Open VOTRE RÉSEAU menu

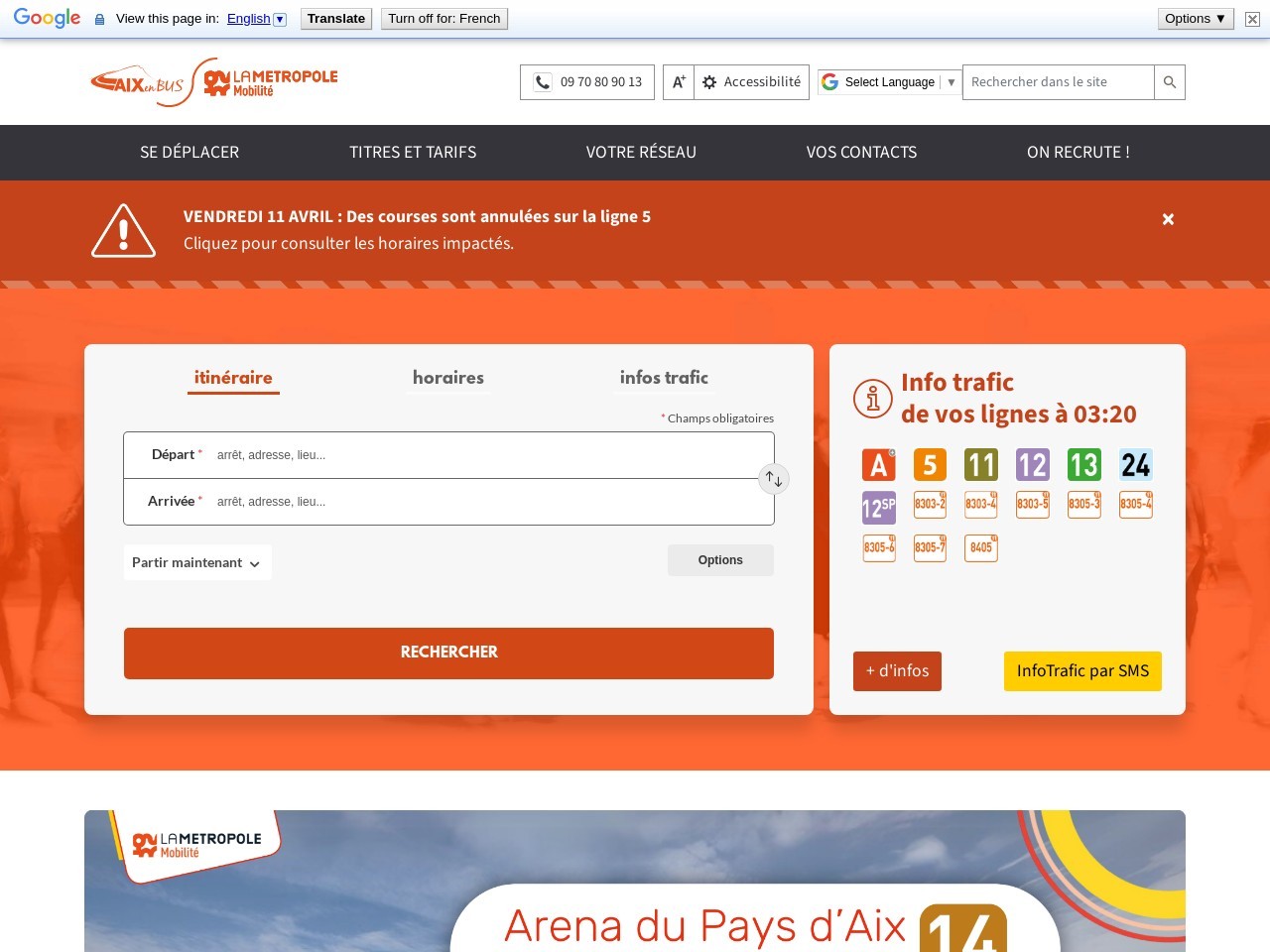click(x=641, y=152)
